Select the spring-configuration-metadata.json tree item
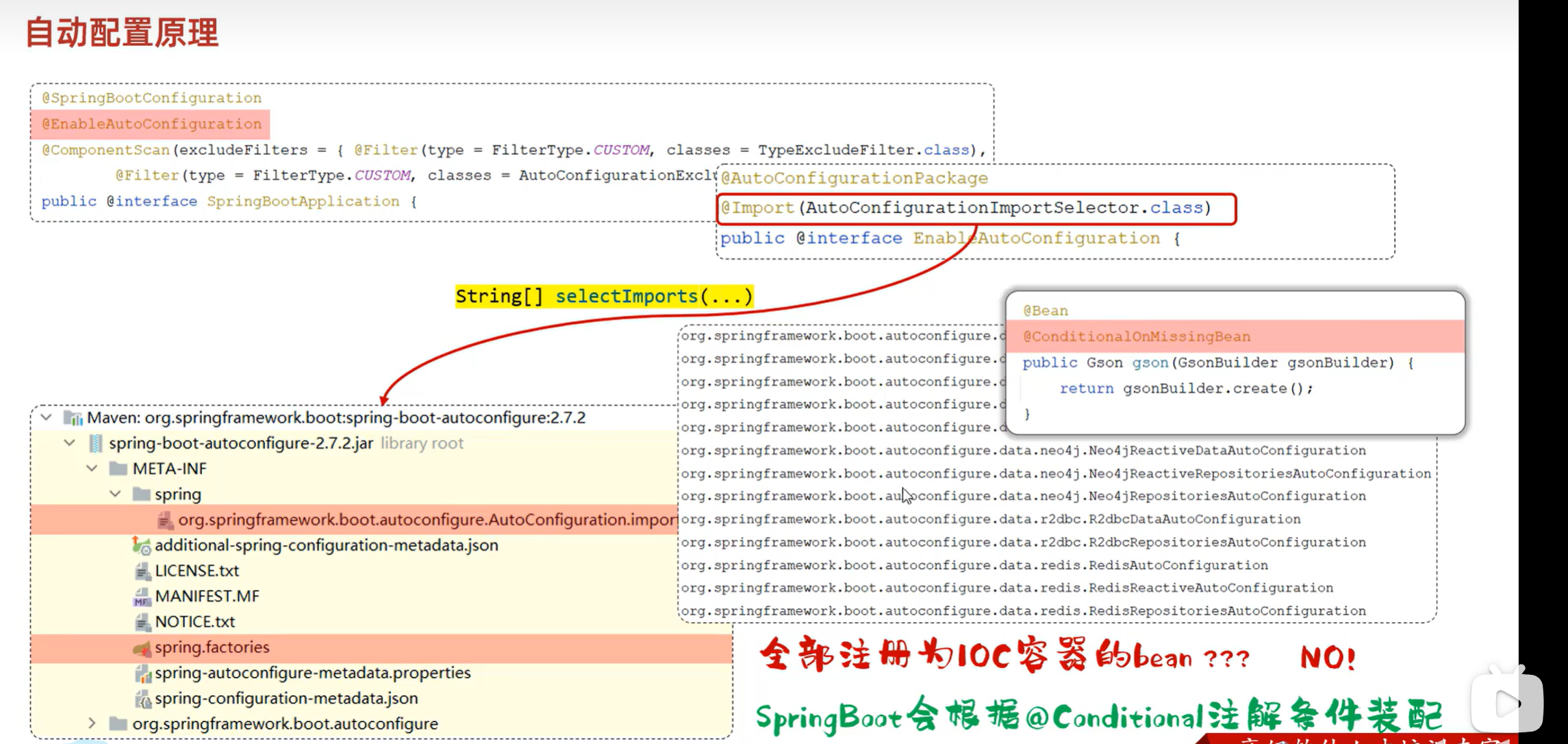This screenshot has width=1568, height=744. tap(286, 697)
